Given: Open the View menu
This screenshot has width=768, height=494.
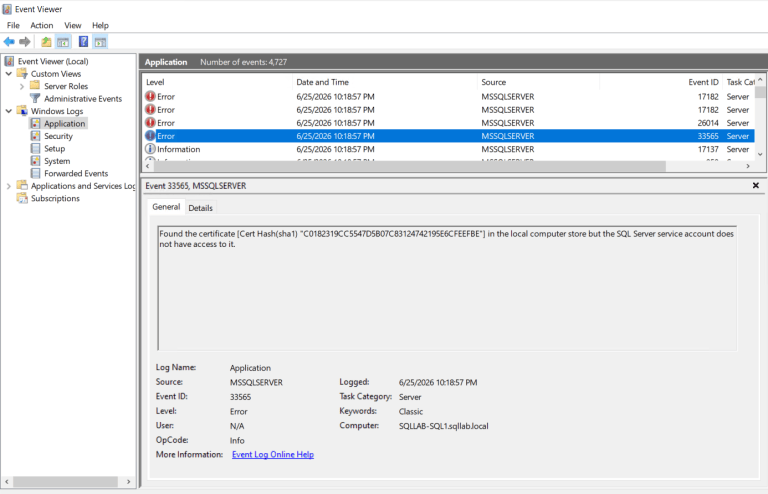Looking at the screenshot, I should 72,25.
